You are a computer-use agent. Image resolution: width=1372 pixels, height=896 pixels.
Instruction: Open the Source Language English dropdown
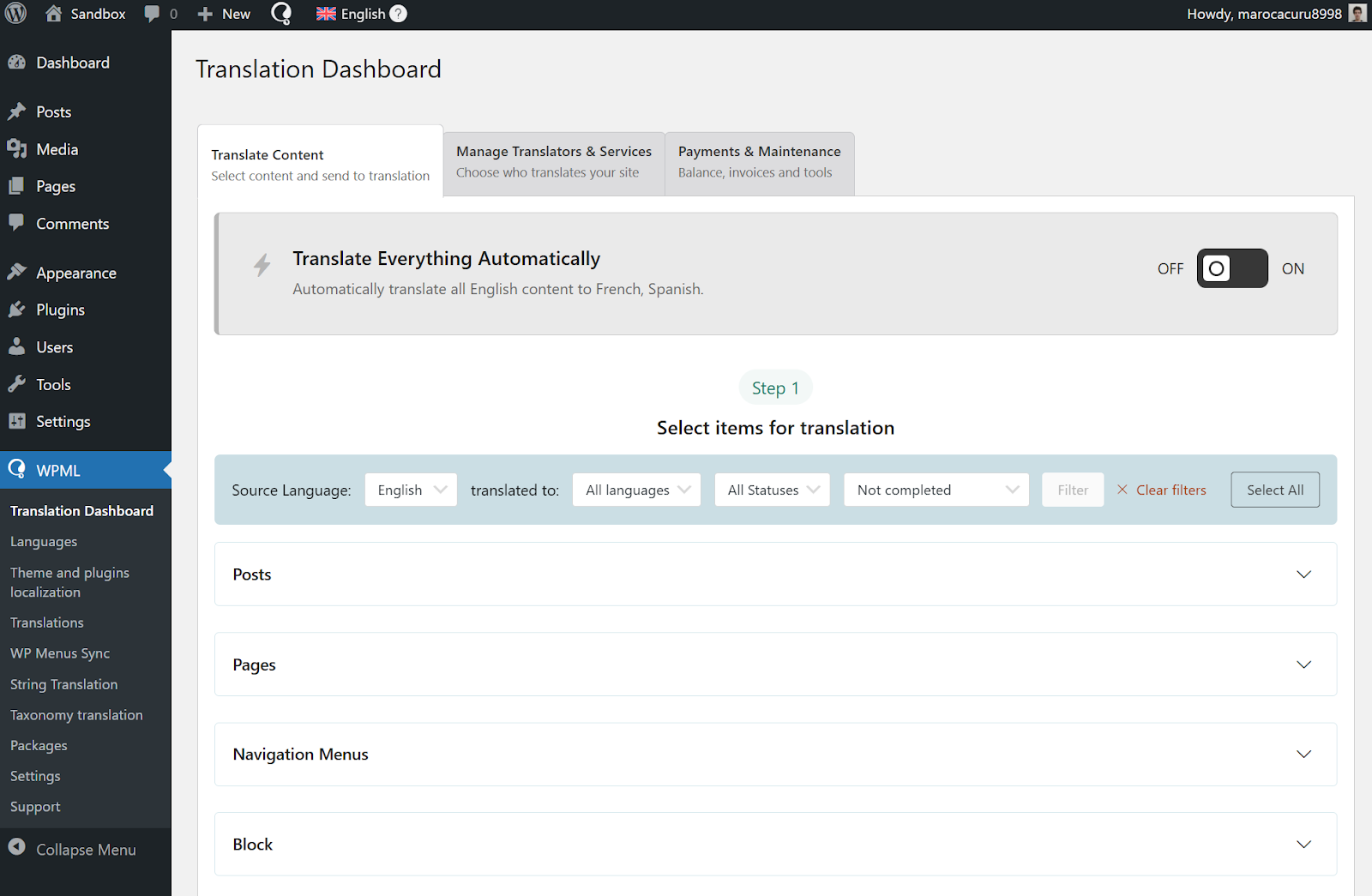click(x=411, y=490)
